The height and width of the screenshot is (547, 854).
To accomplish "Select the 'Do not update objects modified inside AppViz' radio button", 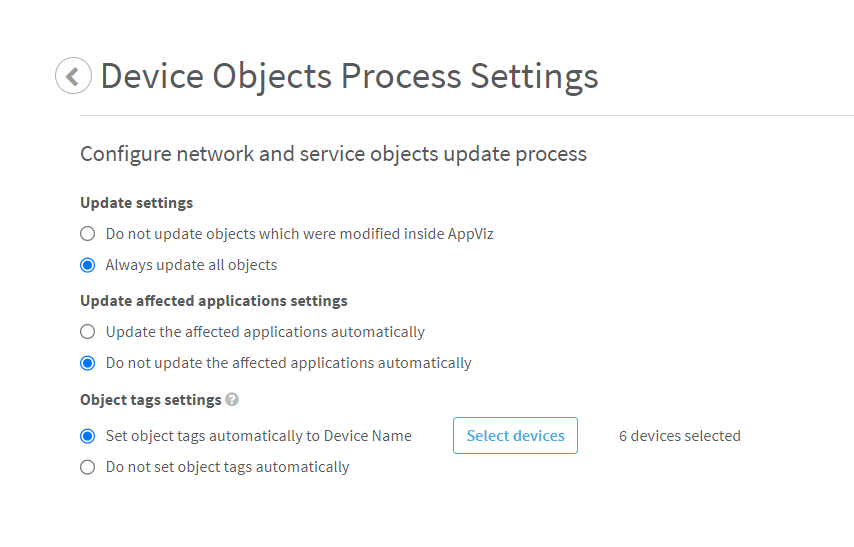I will (x=88, y=234).
